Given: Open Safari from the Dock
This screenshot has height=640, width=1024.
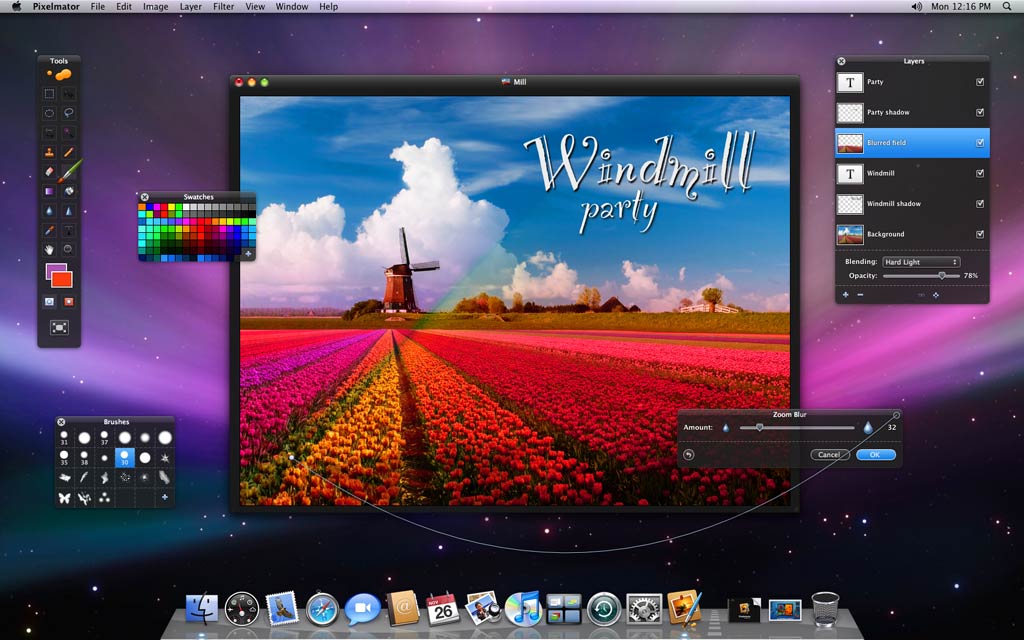Looking at the screenshot, I should [322, 608].
